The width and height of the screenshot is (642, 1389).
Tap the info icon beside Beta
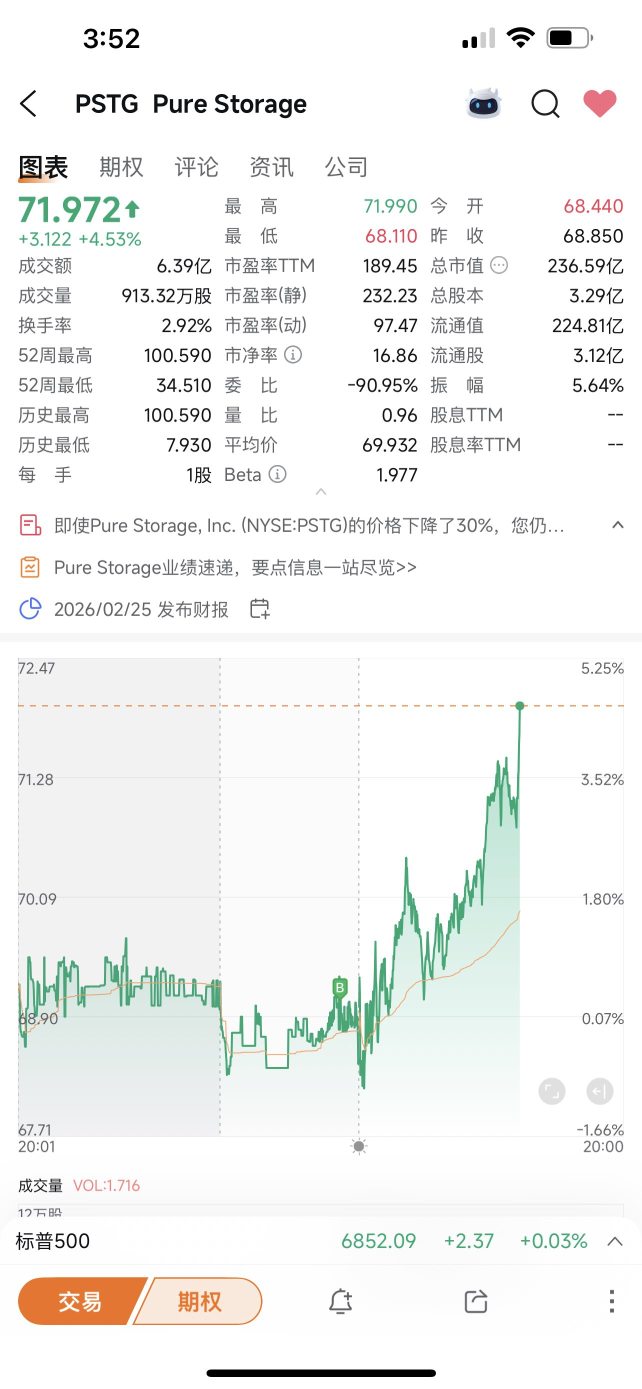(278, 475)
